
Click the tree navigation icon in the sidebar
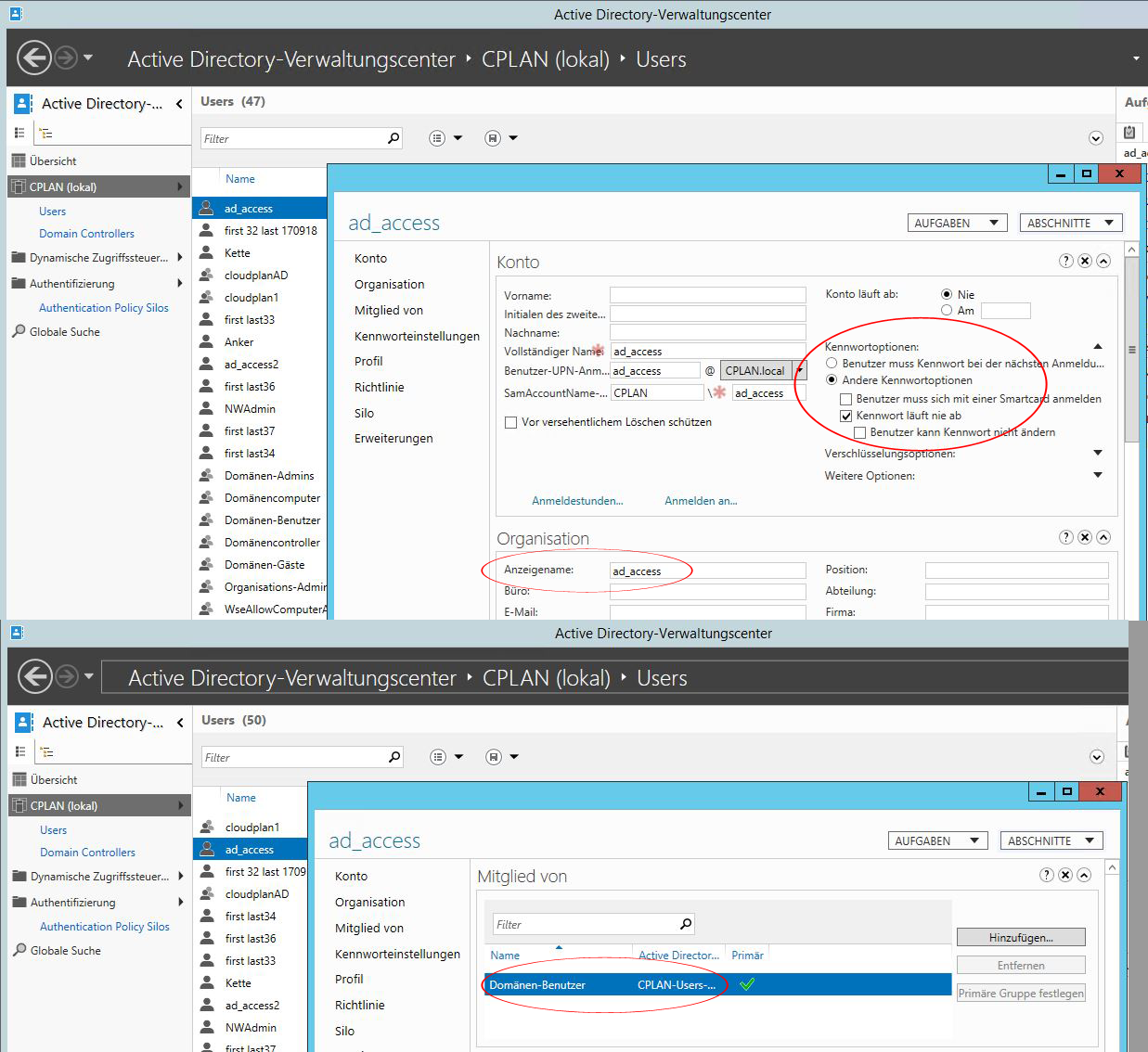46,133
